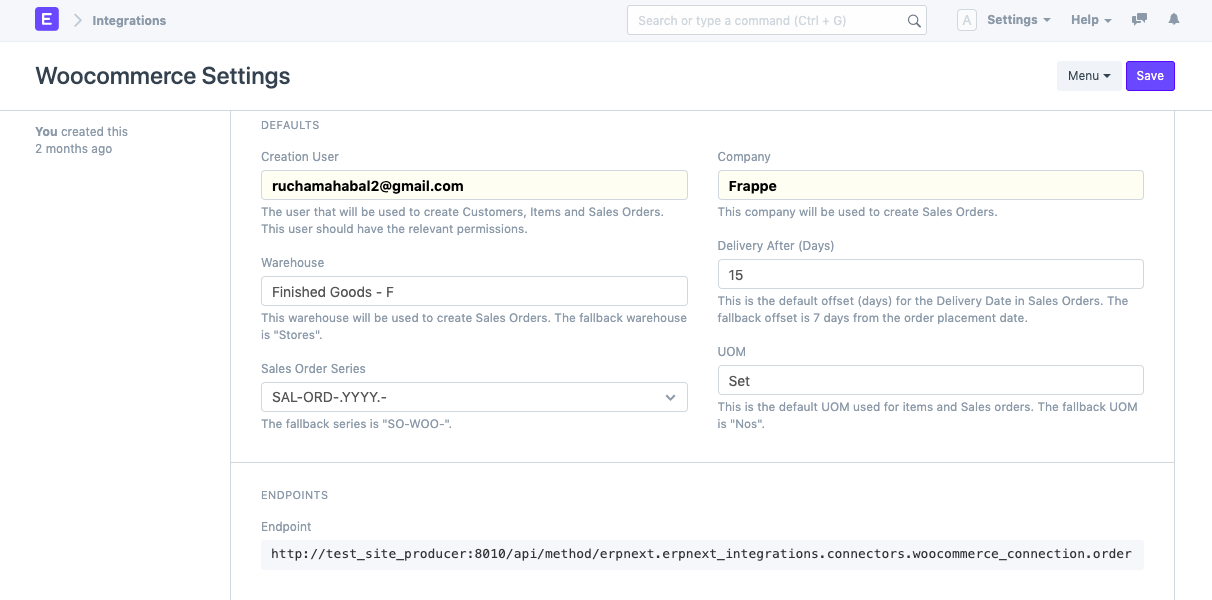Open the Help dropdown
Viewport: 1212px width, 600px height.
point(1089,19)
